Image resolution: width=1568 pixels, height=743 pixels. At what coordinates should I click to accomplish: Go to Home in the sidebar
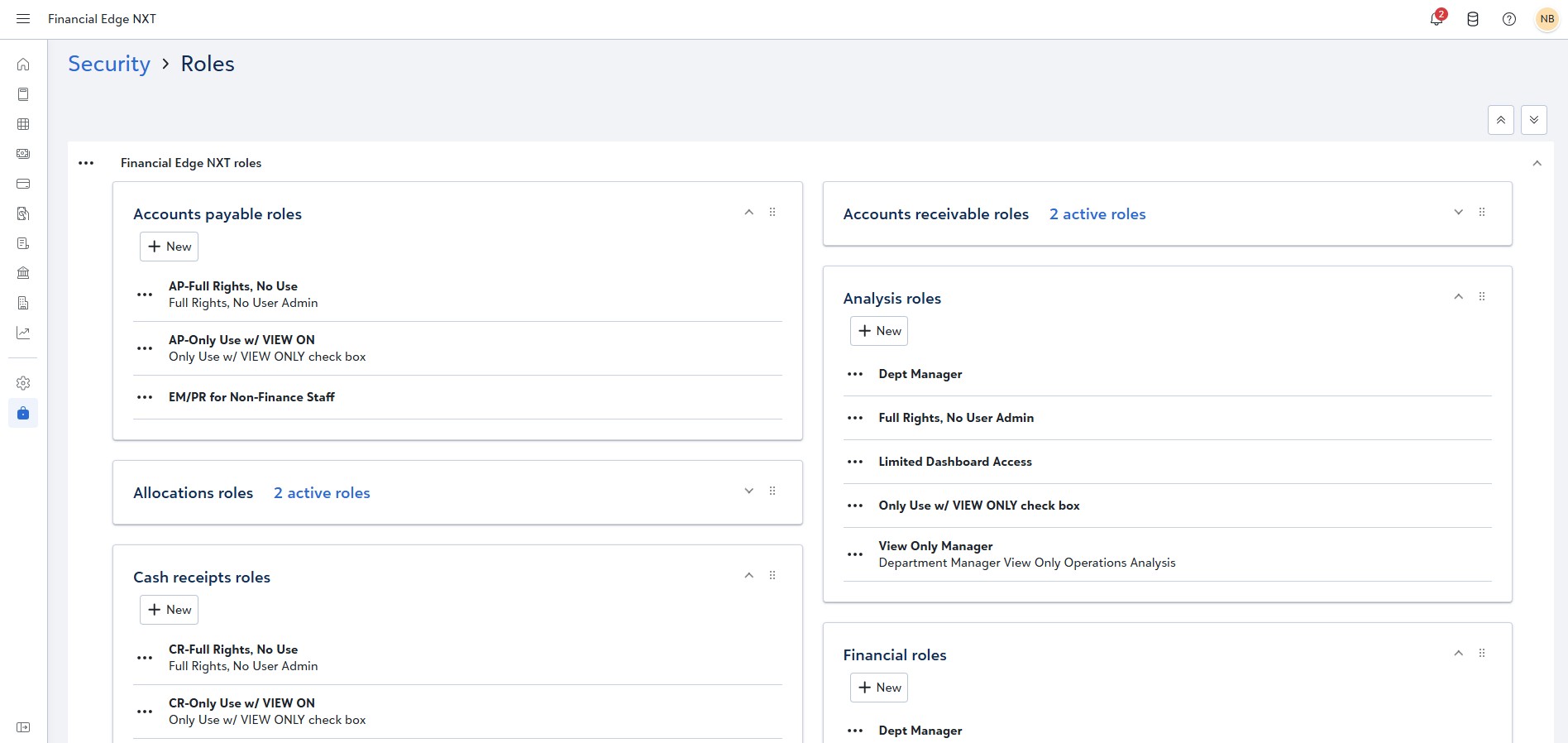click(x=23, y=65)
